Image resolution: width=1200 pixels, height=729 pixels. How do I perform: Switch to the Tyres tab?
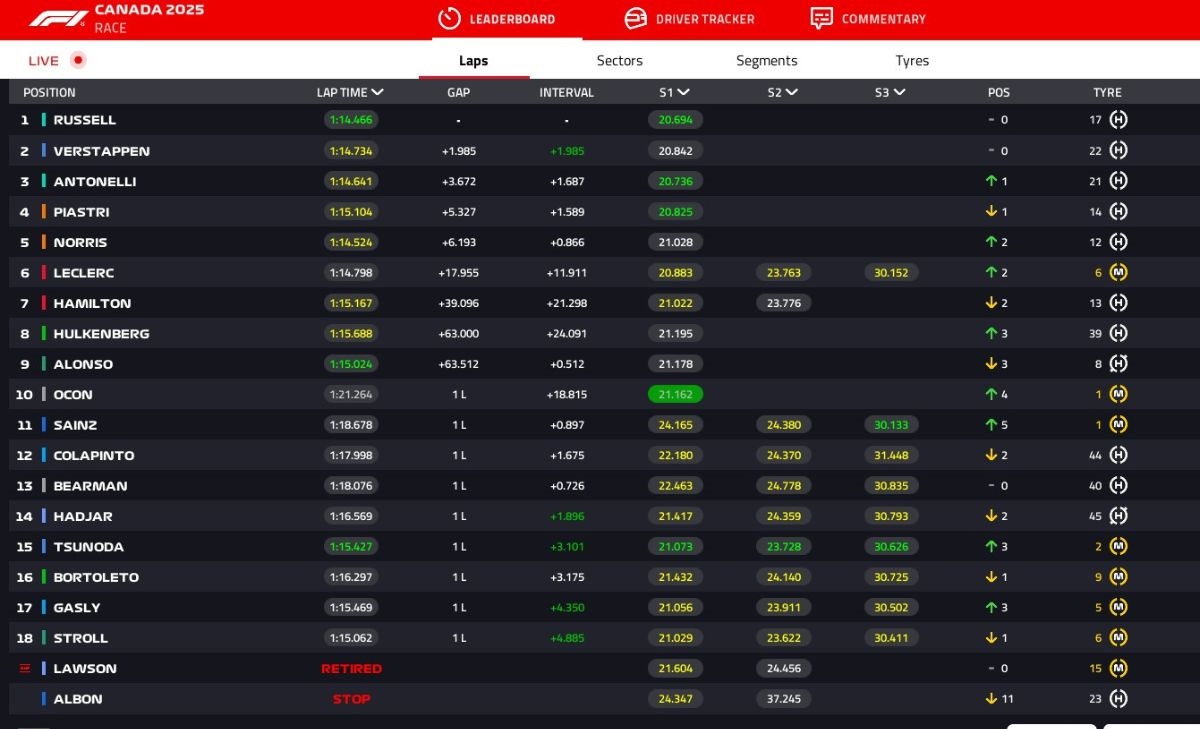tap(912, 61)
